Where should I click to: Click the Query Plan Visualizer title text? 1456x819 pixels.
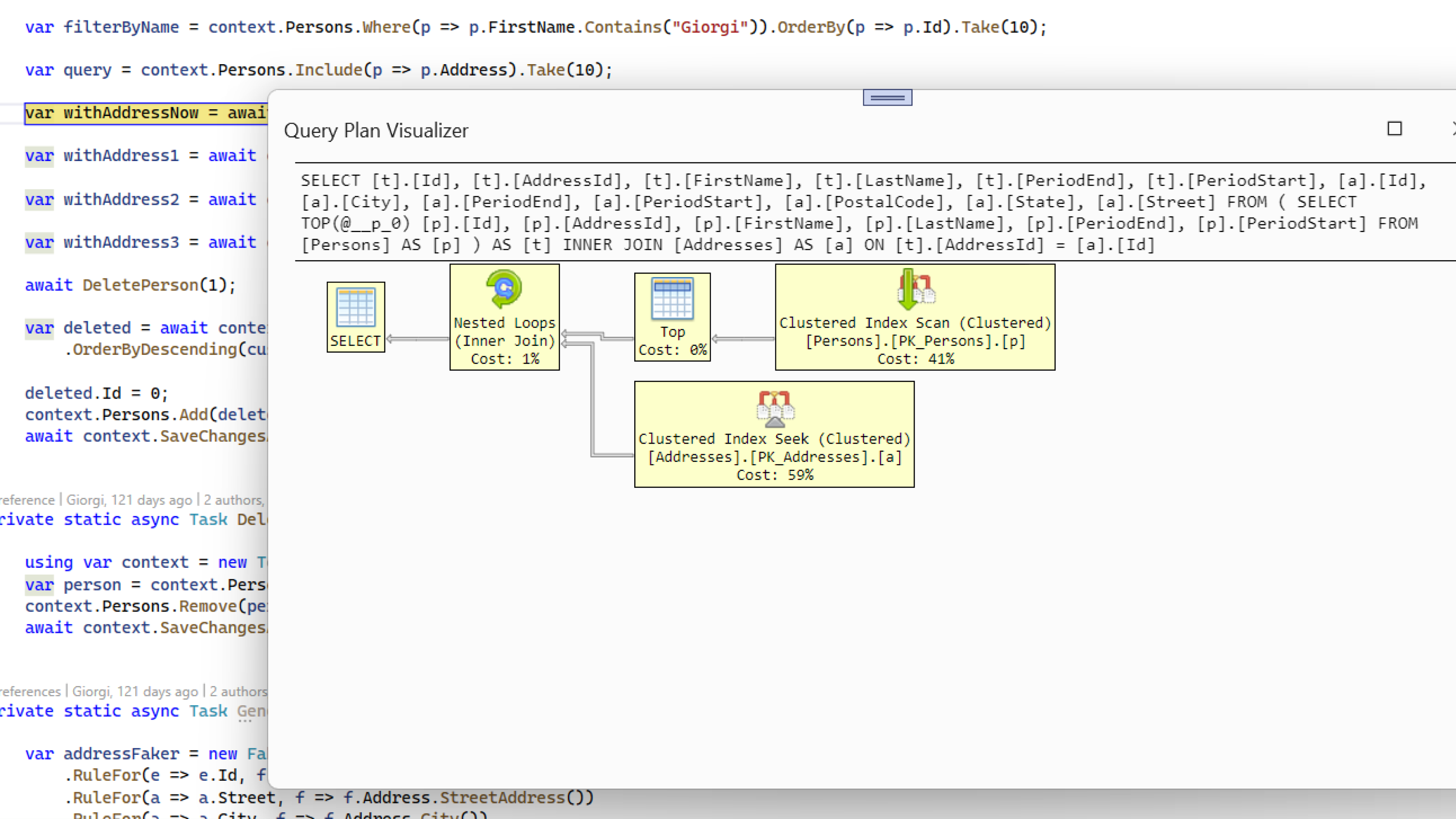376,130
